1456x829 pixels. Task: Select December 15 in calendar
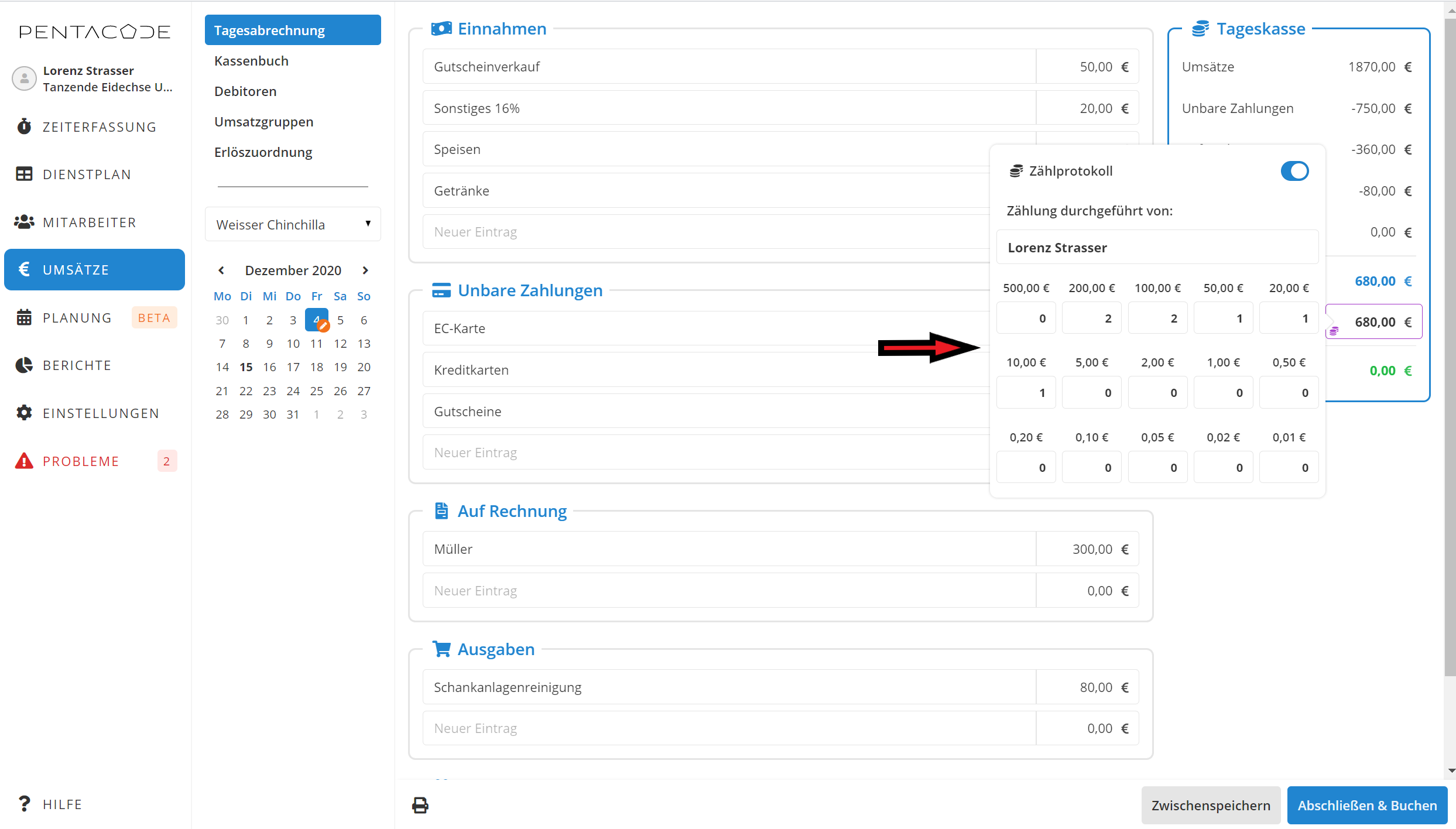(246, 367)
